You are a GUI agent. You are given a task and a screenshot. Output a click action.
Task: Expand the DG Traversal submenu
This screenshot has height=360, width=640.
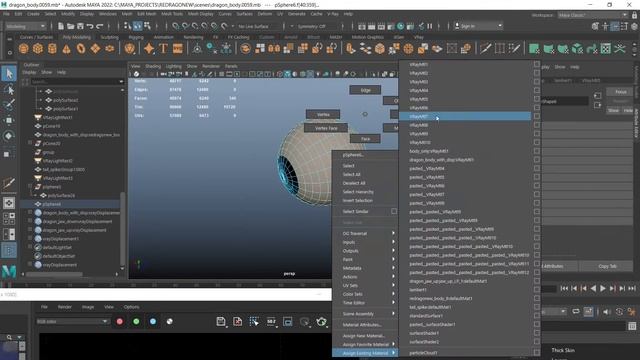365,233
